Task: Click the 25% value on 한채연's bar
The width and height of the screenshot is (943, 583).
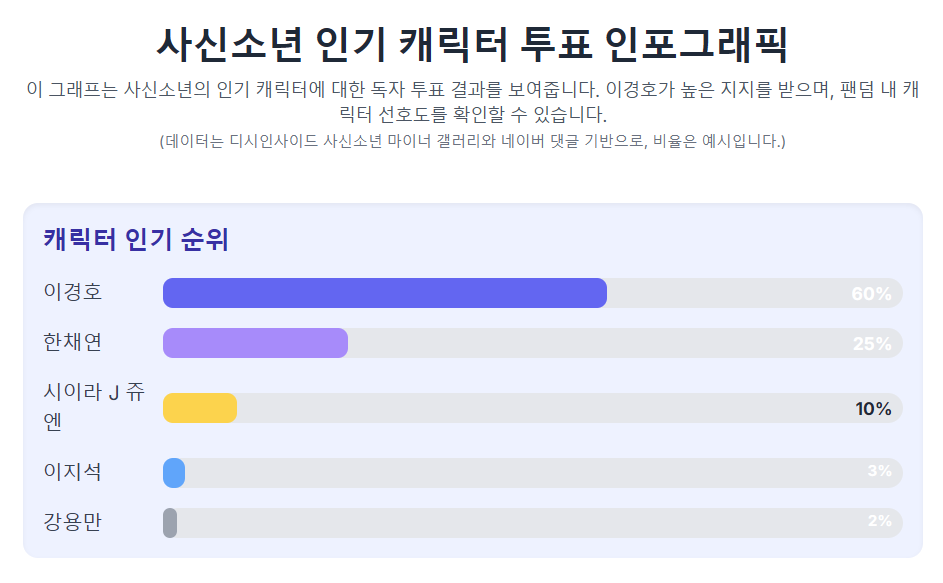Action: pyautogui.click(x=872, y=344)
